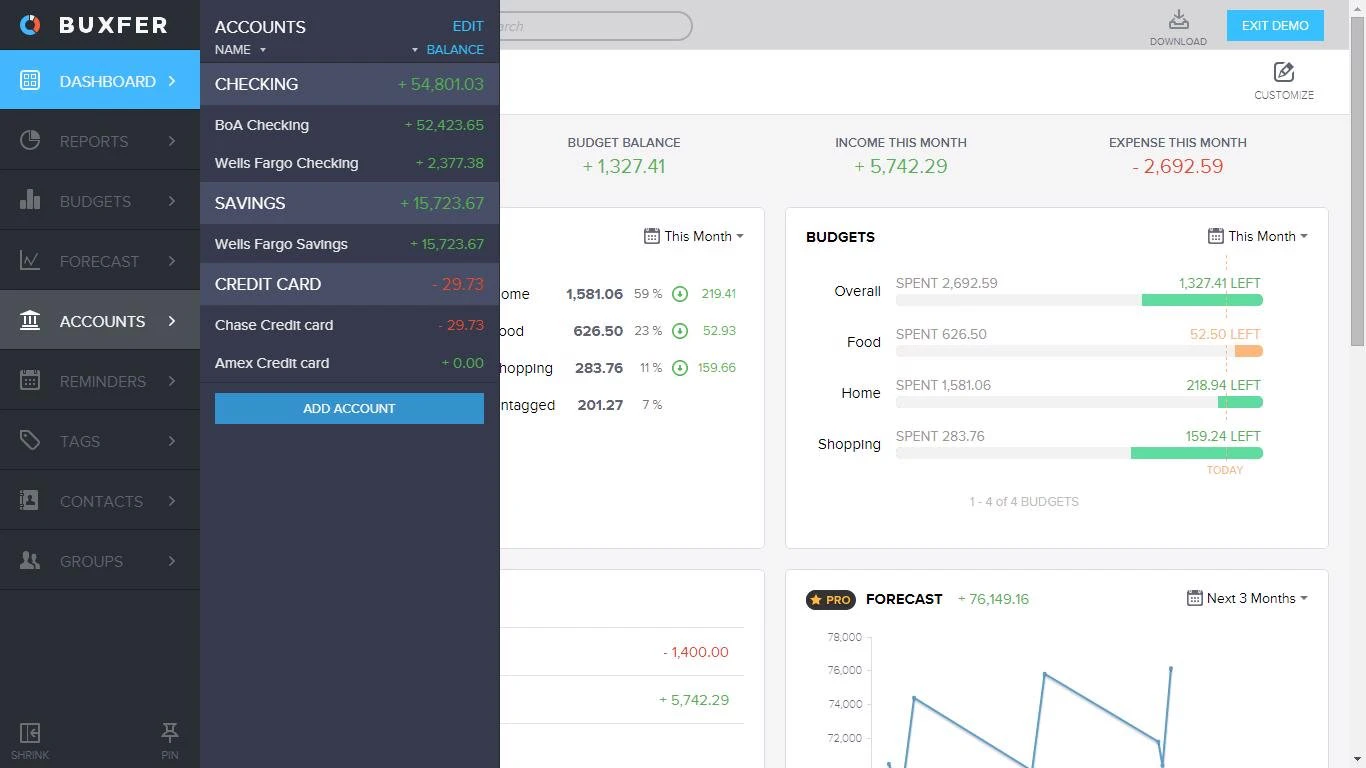
Task: Open the Next 3 Months dropdown on Forecast
Action: click(1245, 598)
